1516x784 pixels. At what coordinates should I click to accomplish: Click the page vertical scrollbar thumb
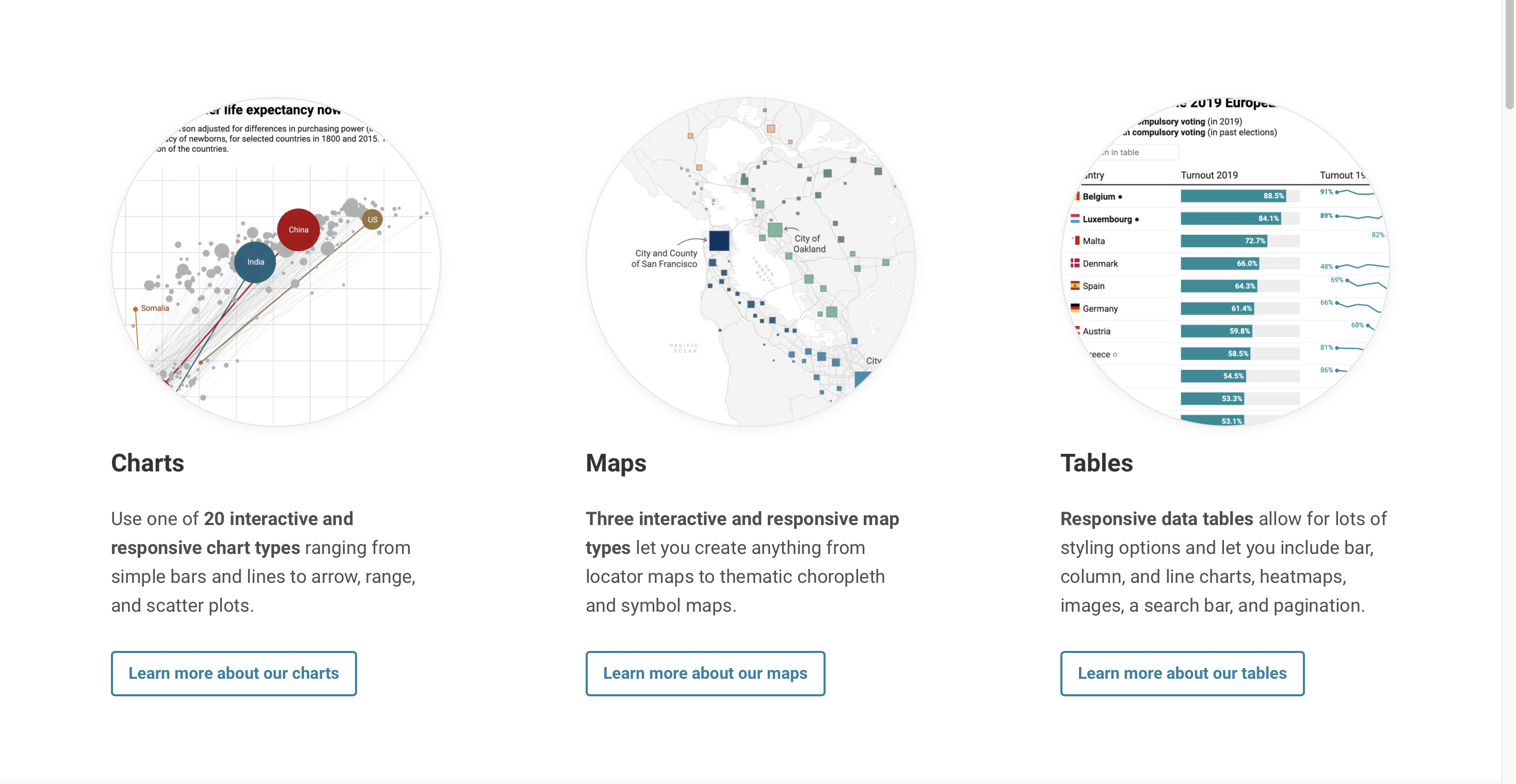[x=1509, y=53]
